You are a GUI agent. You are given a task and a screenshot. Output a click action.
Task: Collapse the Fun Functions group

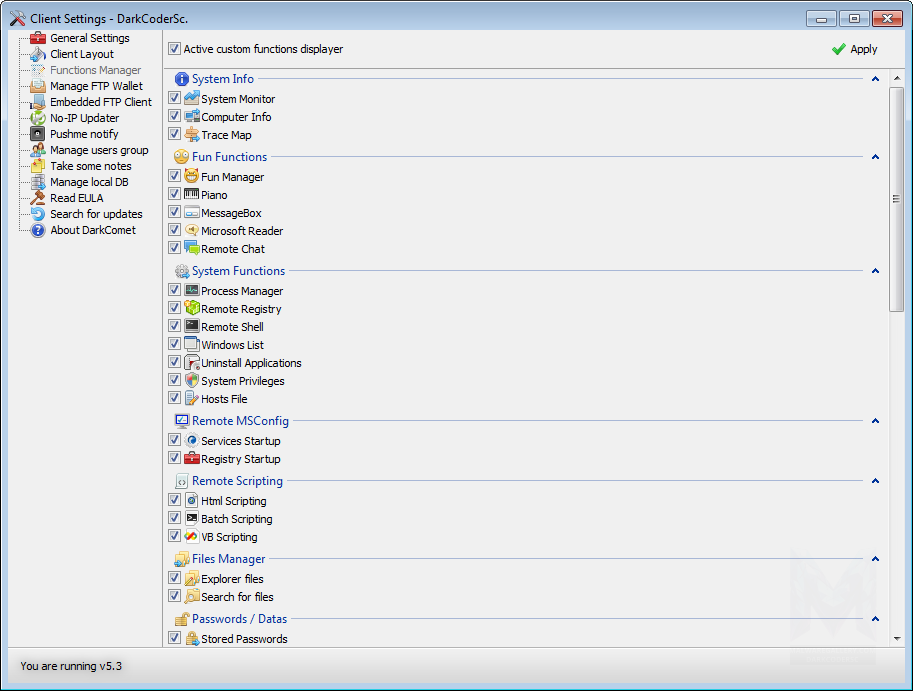[x=875, y=157]
